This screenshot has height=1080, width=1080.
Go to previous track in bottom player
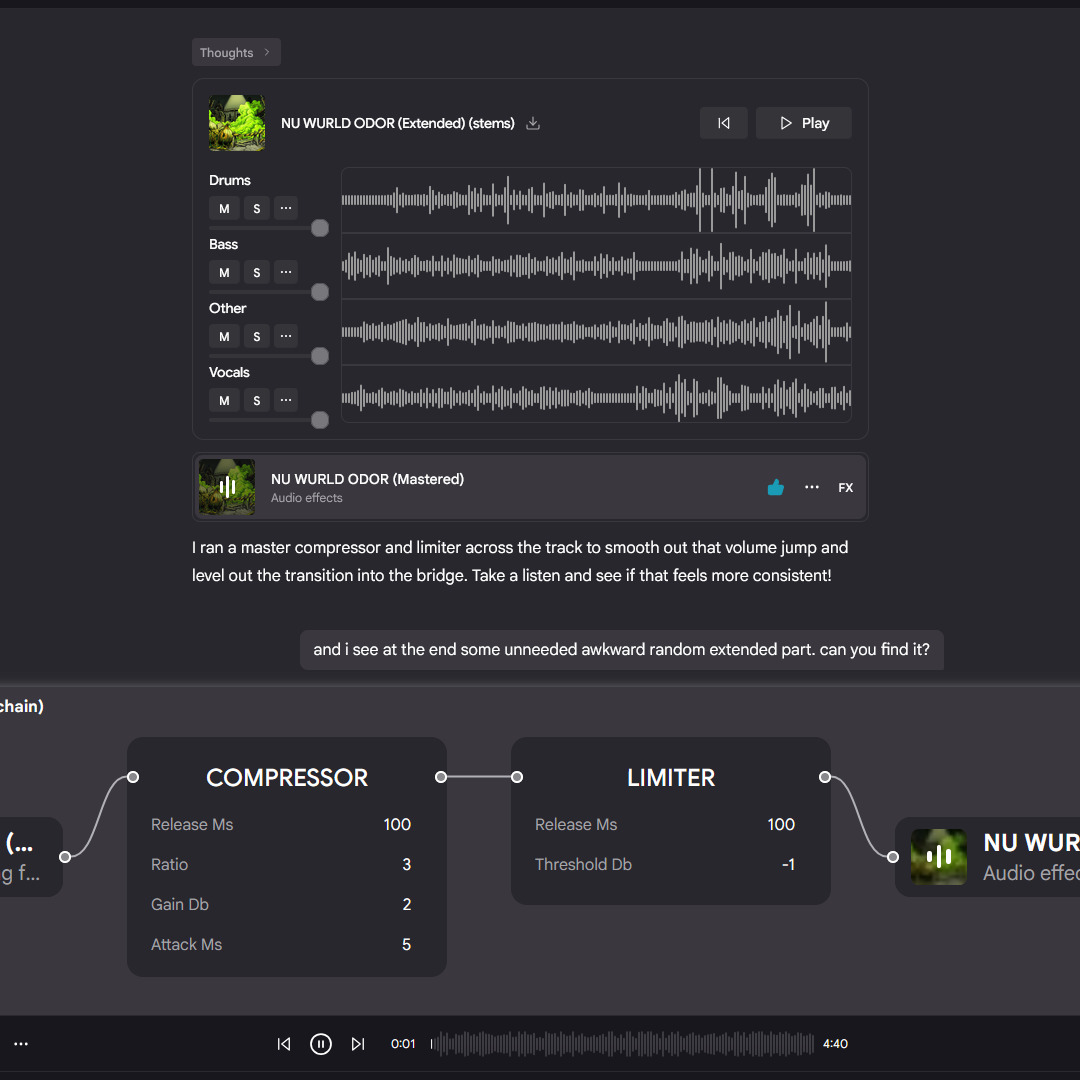(284, 1043)
